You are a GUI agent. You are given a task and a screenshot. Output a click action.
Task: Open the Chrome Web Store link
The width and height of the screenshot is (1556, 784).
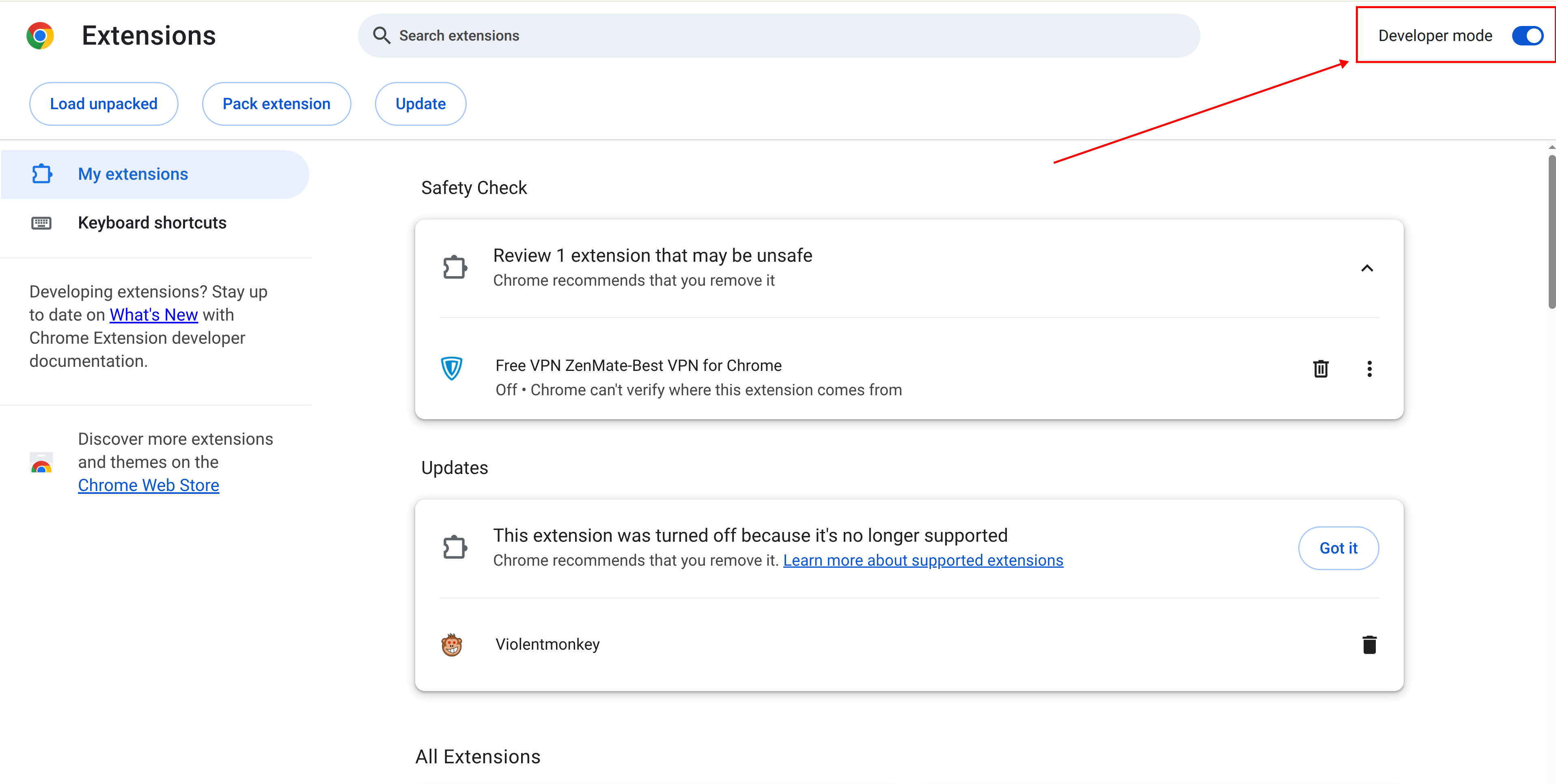(x=148, y=485)
